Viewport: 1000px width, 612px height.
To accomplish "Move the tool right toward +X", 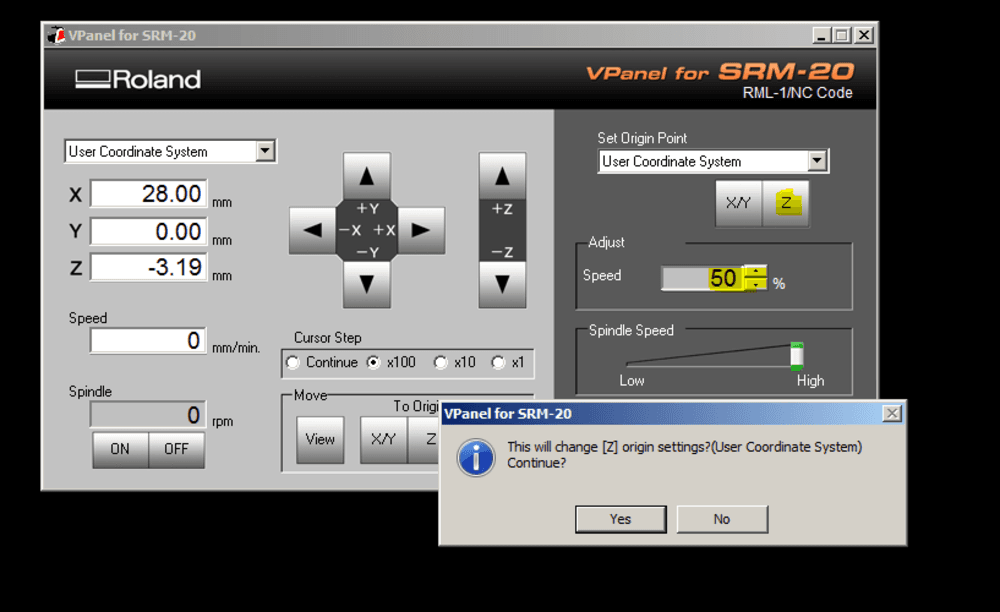I will [421, 230].
